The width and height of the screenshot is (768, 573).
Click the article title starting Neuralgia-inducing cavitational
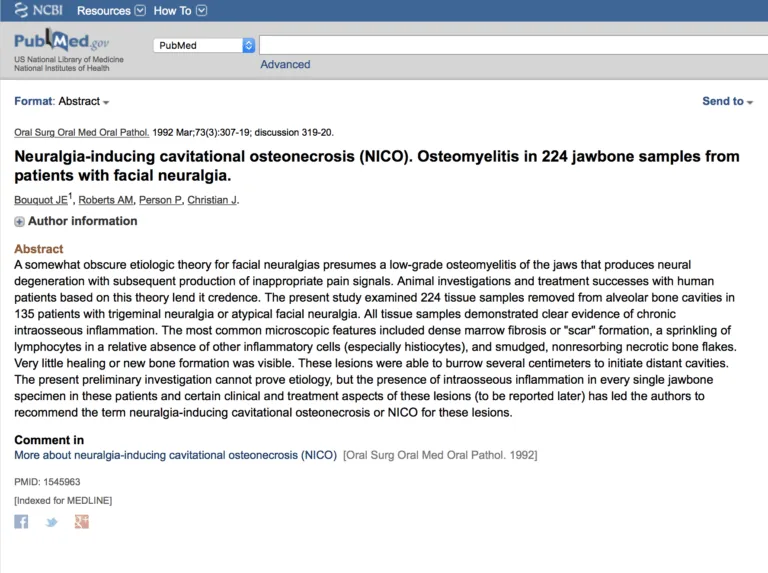pyautogui.click(x=377, y=166)
